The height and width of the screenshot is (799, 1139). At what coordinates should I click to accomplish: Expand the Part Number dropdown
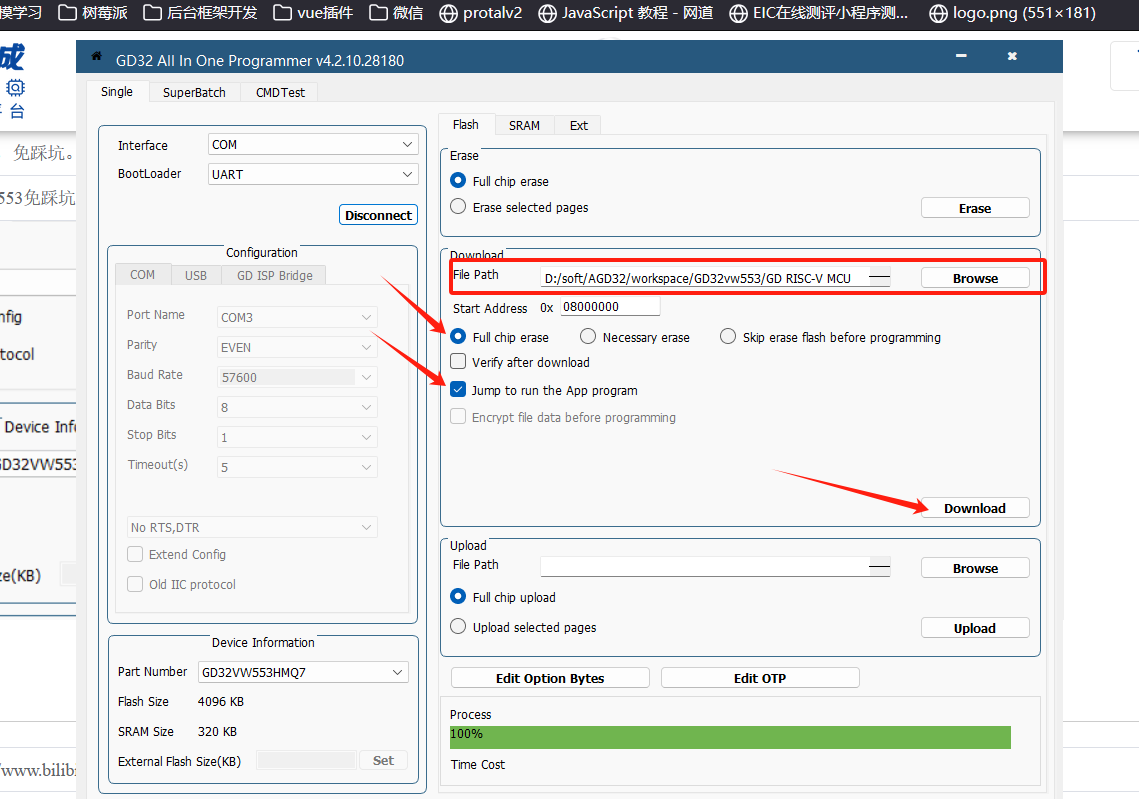pyautogui.click(x=303, y=672)
